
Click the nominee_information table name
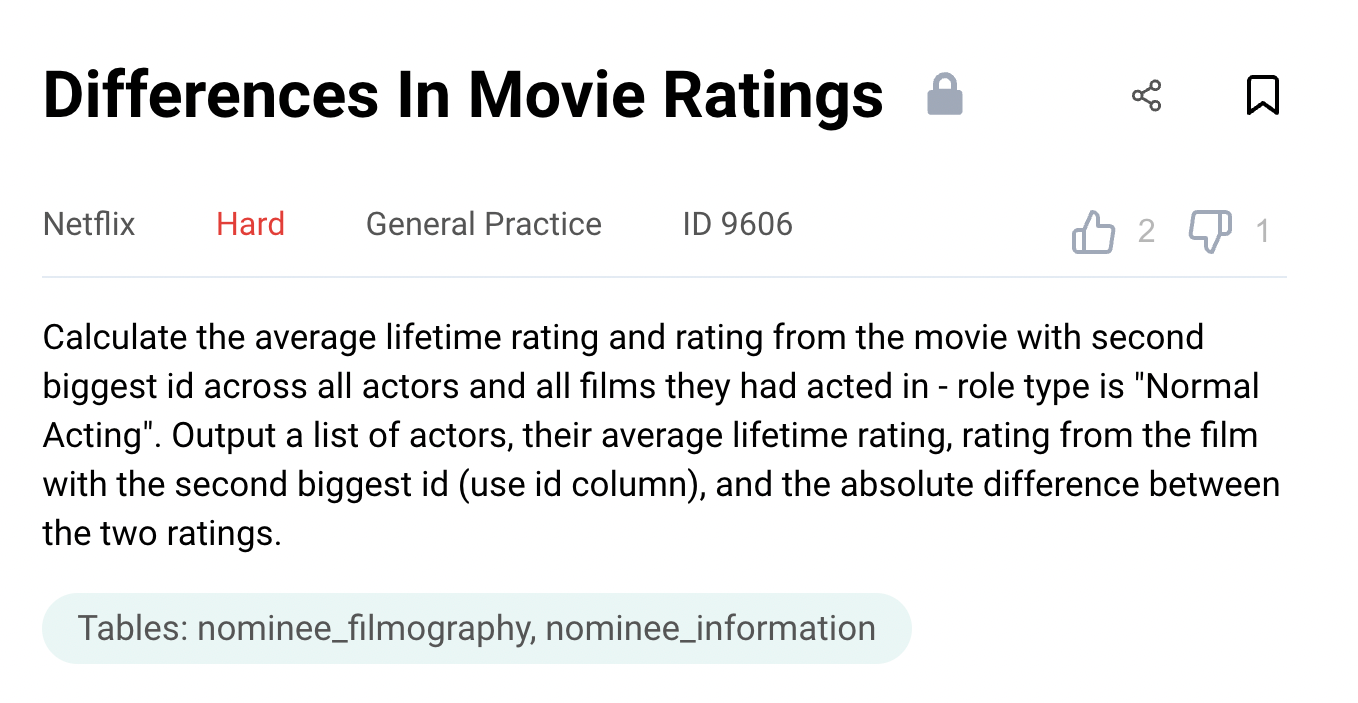[x=710, y=628]
